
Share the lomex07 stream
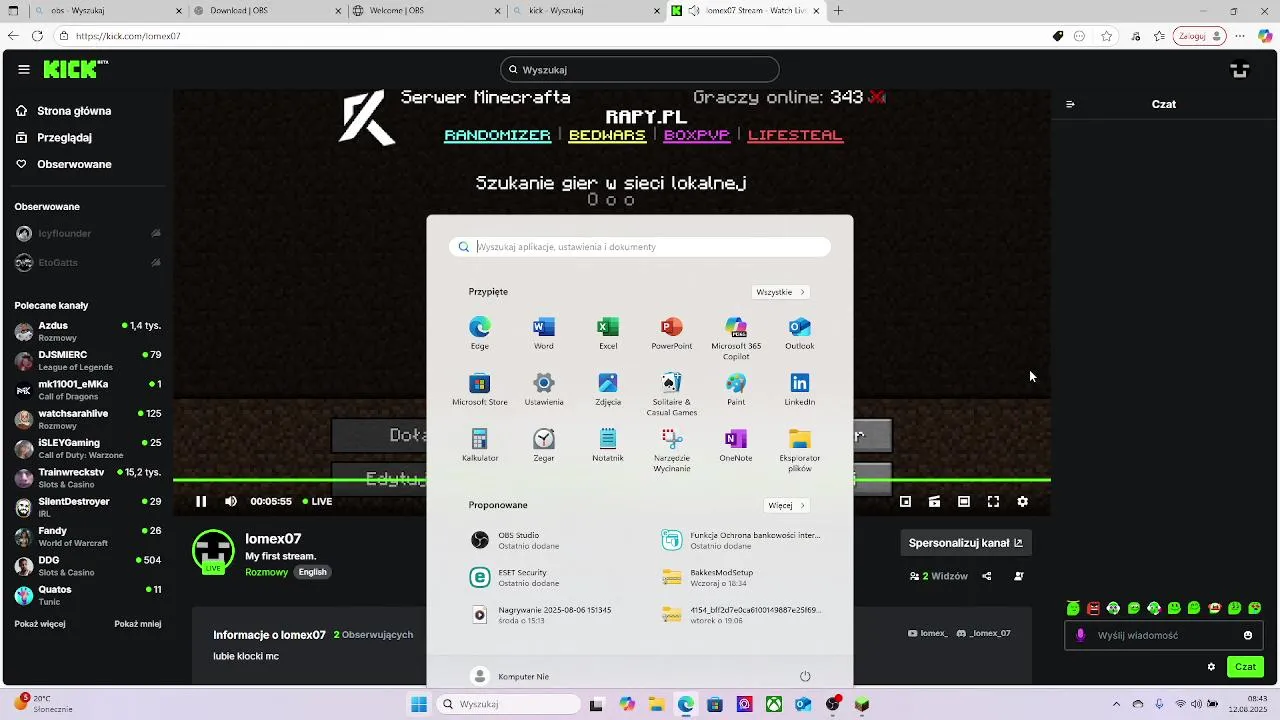point(987,576)
